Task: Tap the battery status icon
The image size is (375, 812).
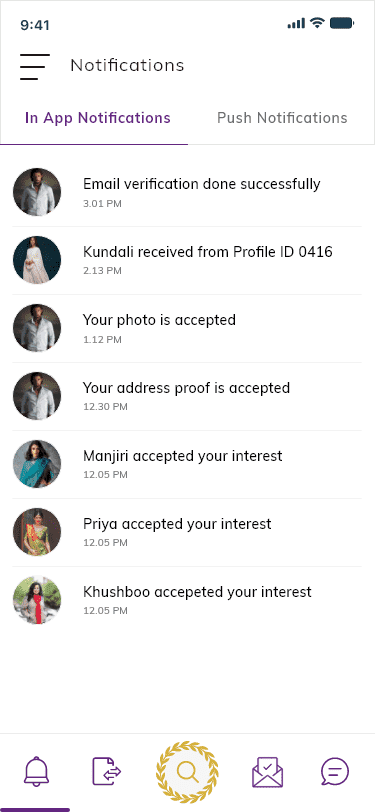Action: point(342,23)
